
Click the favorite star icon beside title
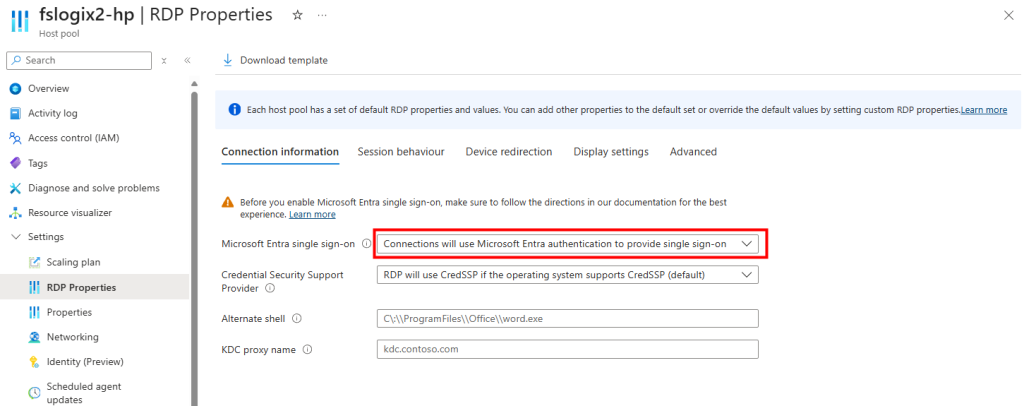click(297, 15)
